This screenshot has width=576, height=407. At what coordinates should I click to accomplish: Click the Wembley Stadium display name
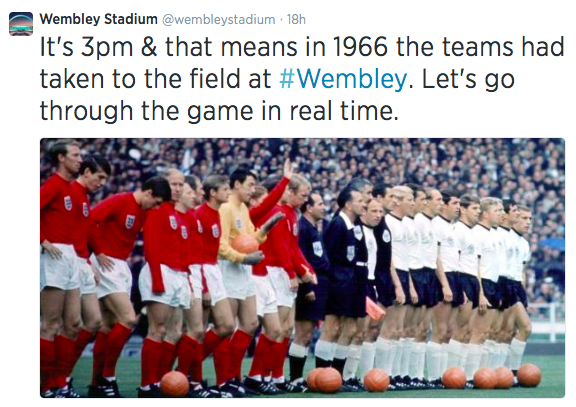98,19
